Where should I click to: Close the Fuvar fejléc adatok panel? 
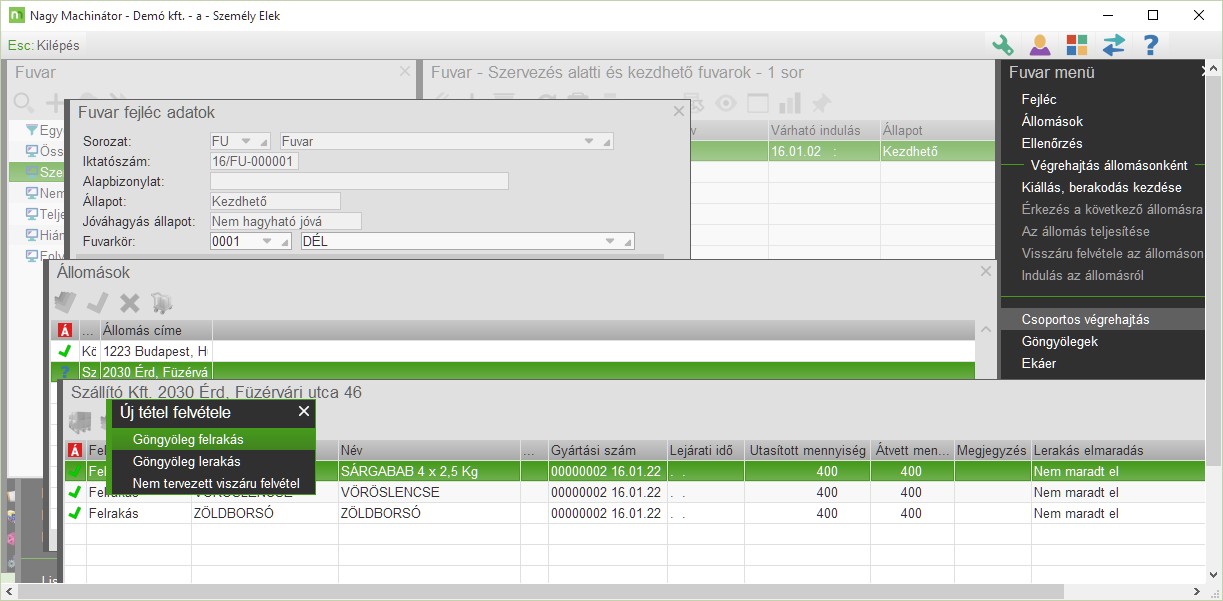[x=679, y=112]
